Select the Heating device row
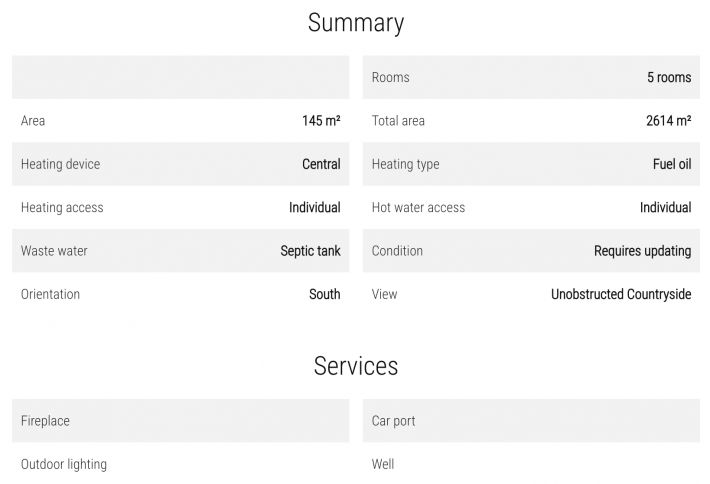This screenshot has height=484, width=710. point(181,164)
